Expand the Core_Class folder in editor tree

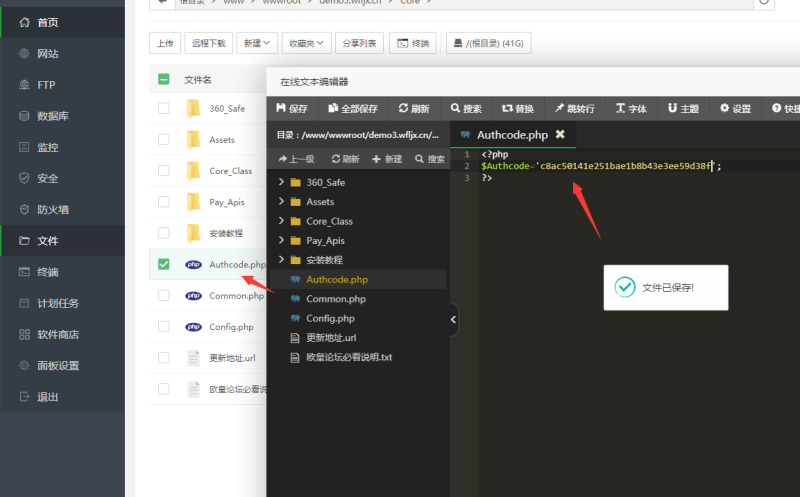click(281, 220)
